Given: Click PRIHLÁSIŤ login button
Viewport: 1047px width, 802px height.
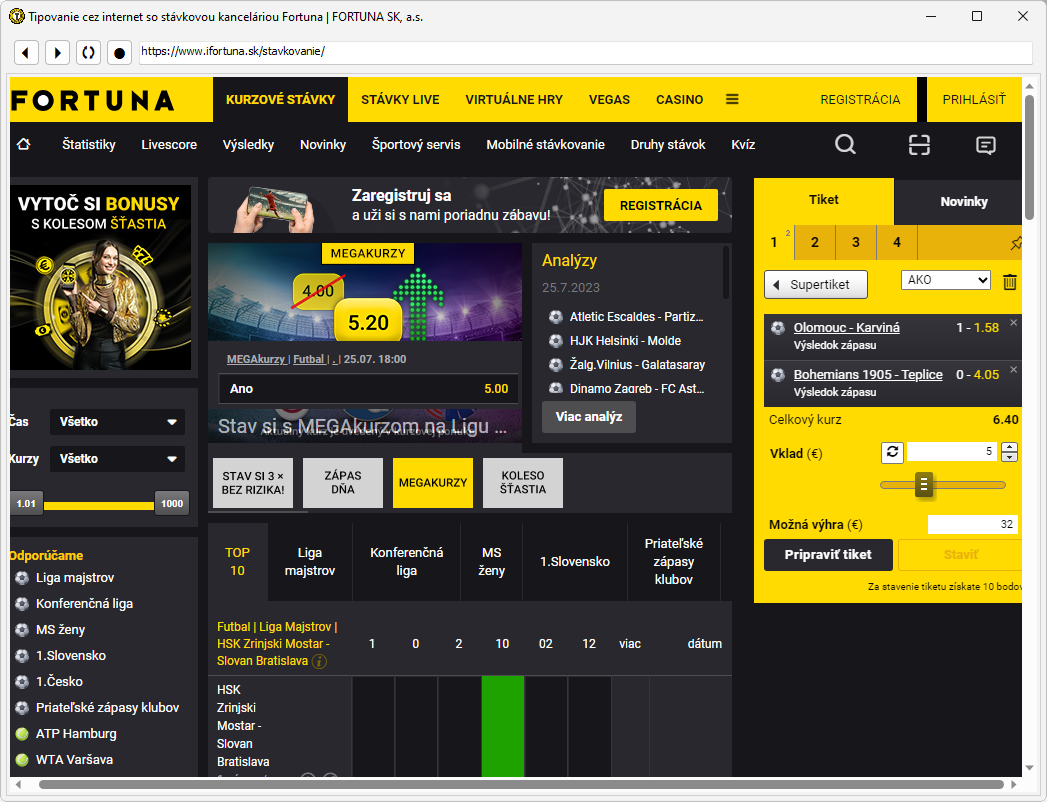Looking at the screenshot, I should click(974, 99).
